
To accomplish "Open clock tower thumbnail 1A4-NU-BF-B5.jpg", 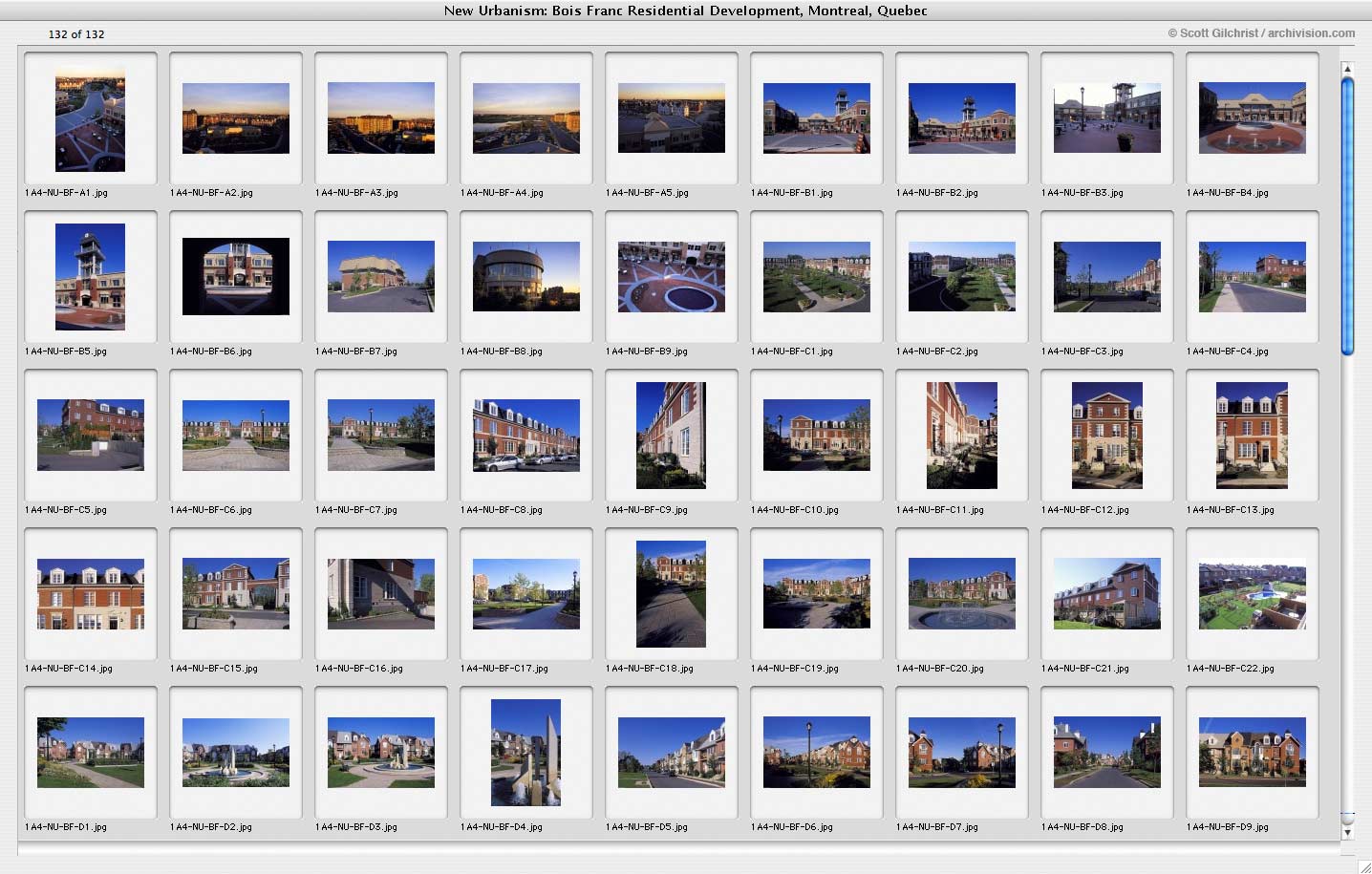I will 91,277.
